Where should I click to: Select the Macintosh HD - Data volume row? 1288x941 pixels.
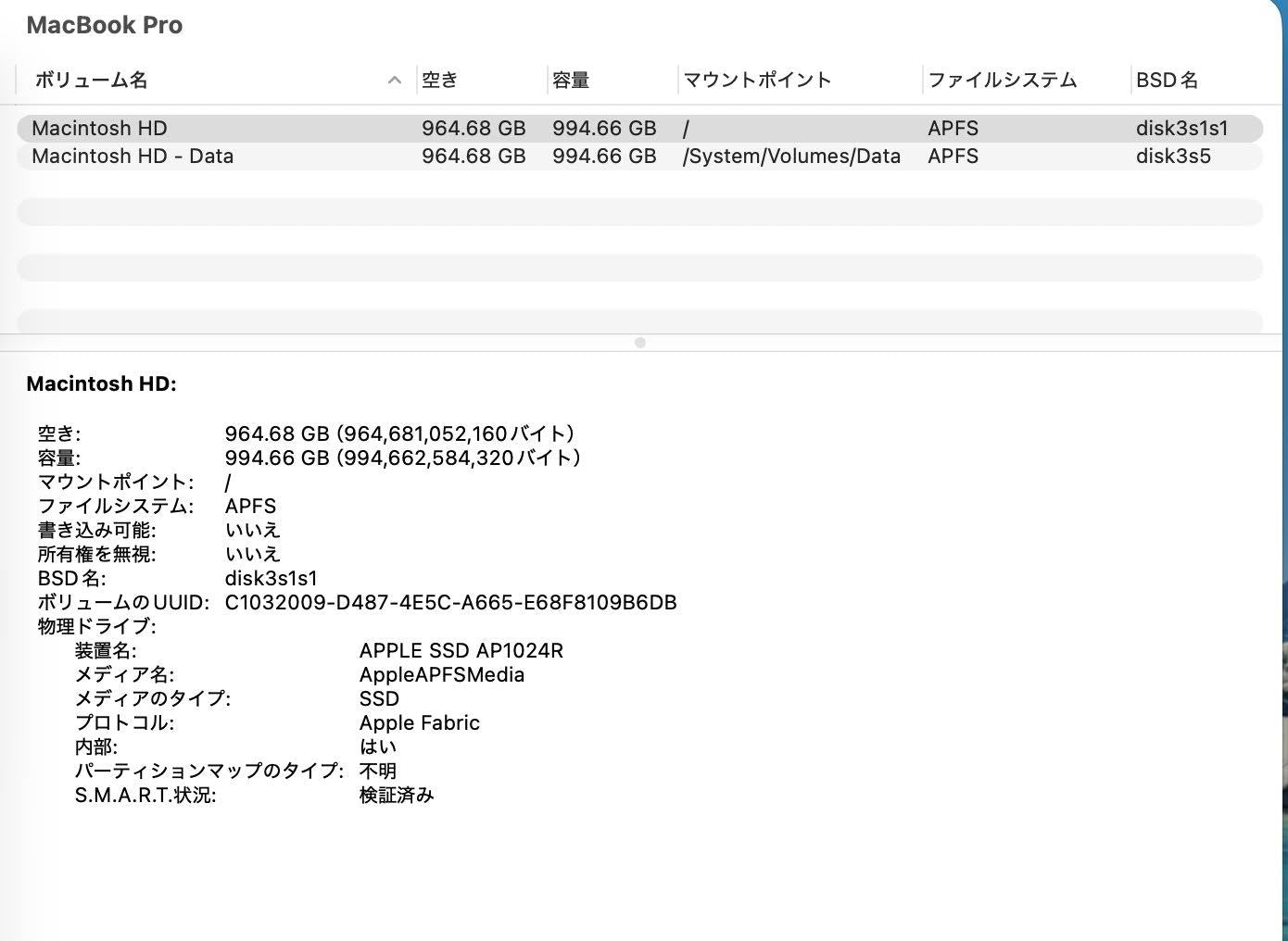132,156
